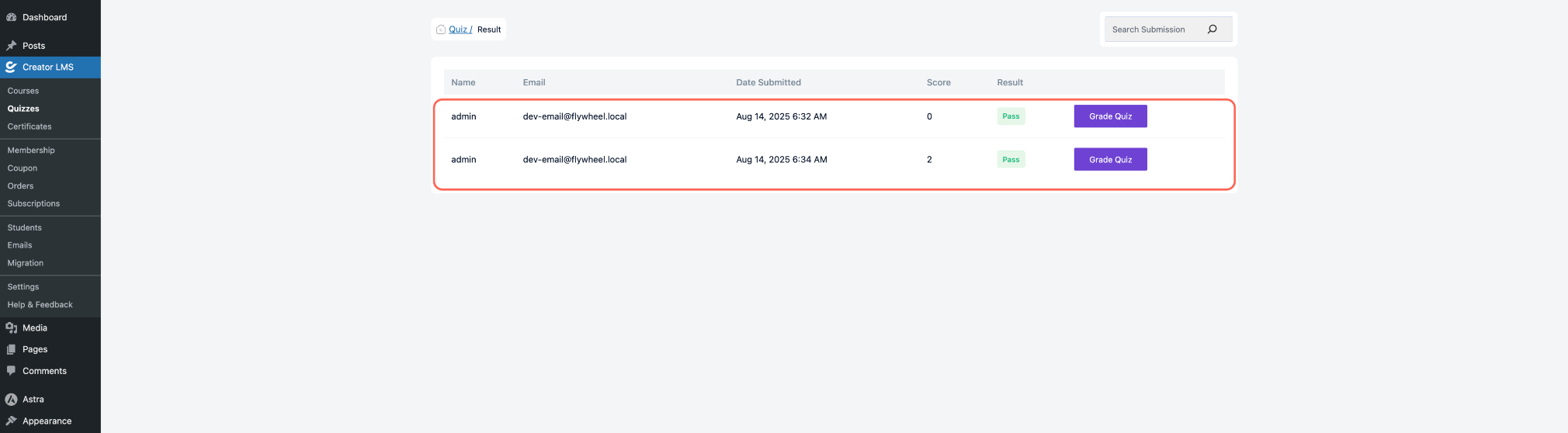Image resolution: width=1568 pixels, height=433 pixels.
Task: Click the Dashboard gauge icon
Action: click(12, 17)
